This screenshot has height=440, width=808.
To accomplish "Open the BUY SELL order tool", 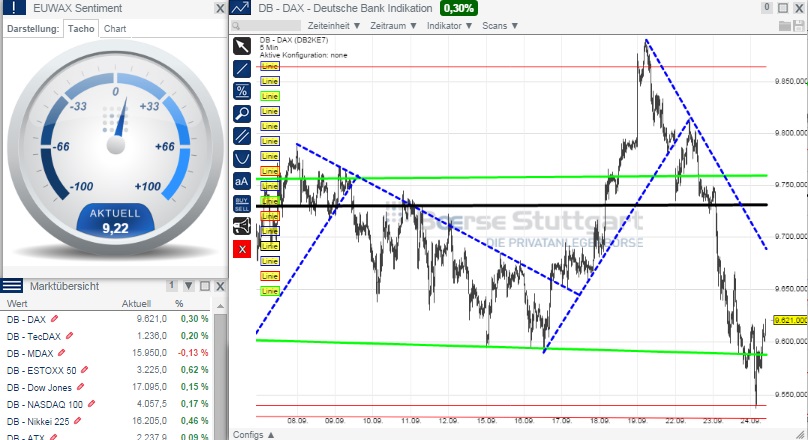I will tap(242, 204).
